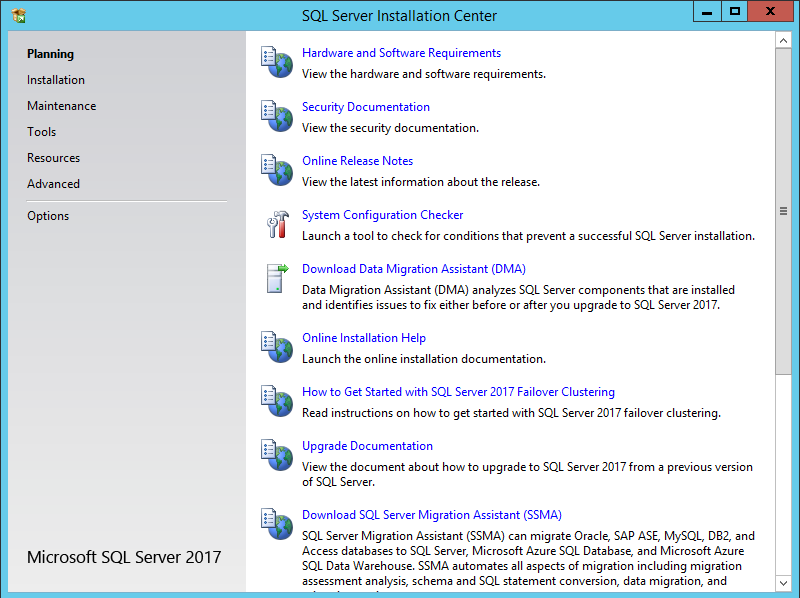This screenshot has height=598, width=800.
Task: Click text 'View the hardware and software requirements.'
Action: click(x=423, y=74)
